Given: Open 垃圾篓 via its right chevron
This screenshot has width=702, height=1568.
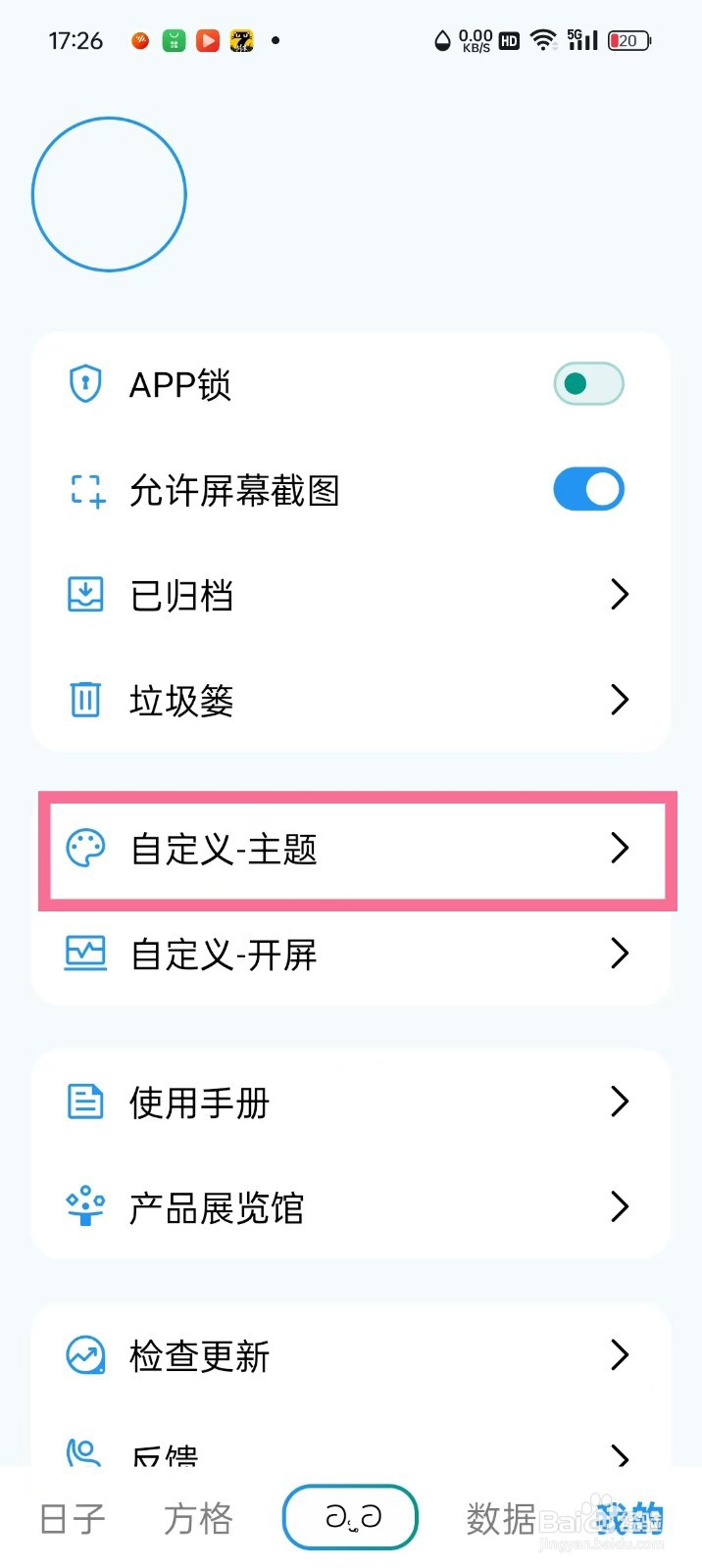Looking at the screenshot, I should [x=619, y=699].
